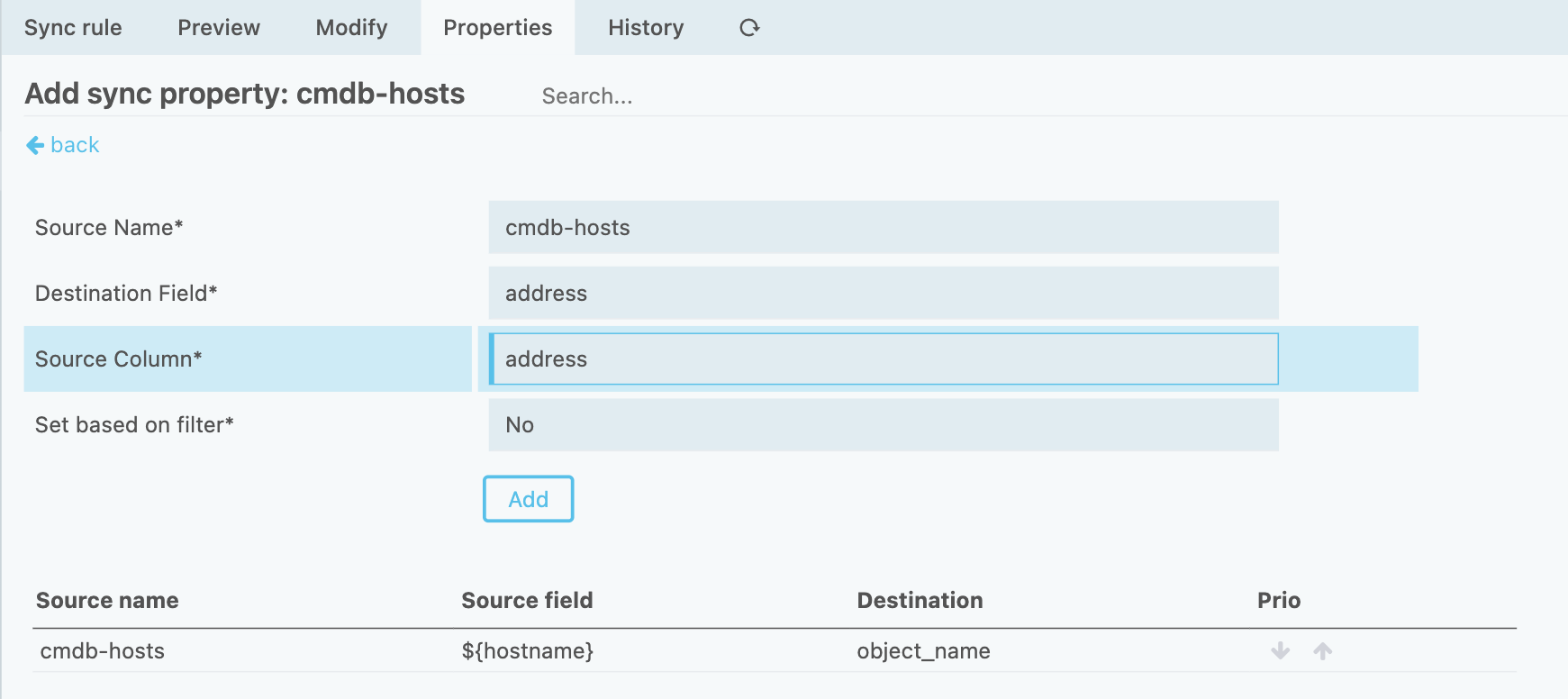Click the refresh icon tab
Screen dimensions: 1568x699
pyautogui.click(x=749, y=27)
